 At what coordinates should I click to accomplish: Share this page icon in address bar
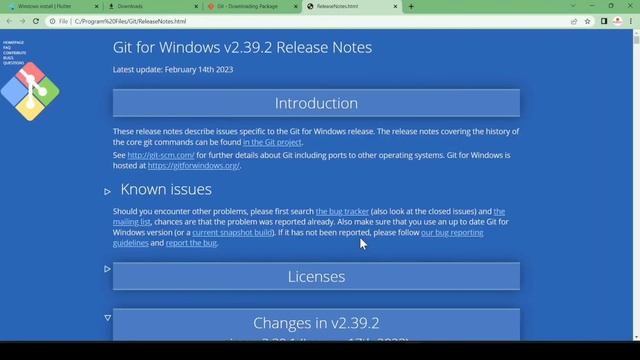[x=574, y=21]
